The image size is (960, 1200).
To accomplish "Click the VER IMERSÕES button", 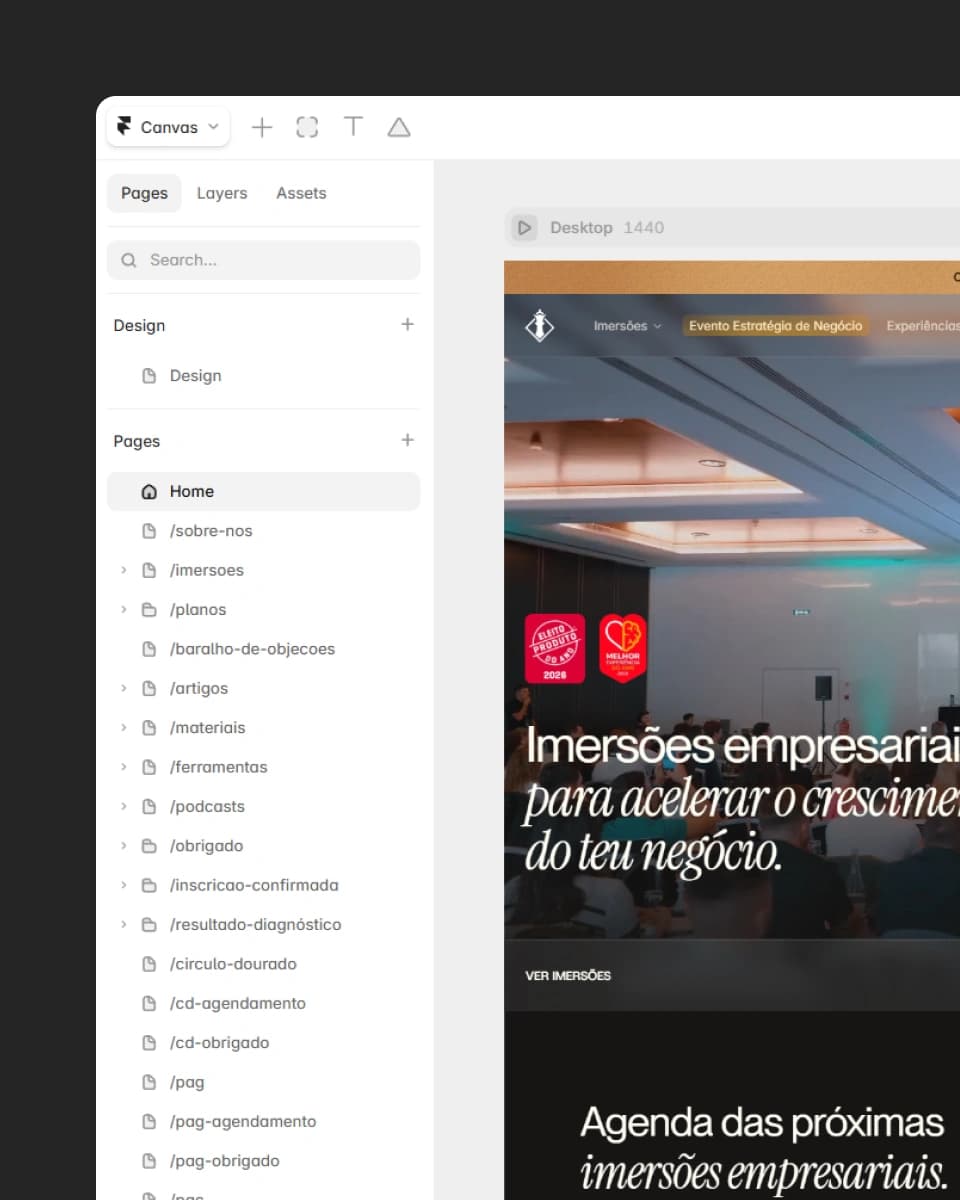I will point(568,975).
